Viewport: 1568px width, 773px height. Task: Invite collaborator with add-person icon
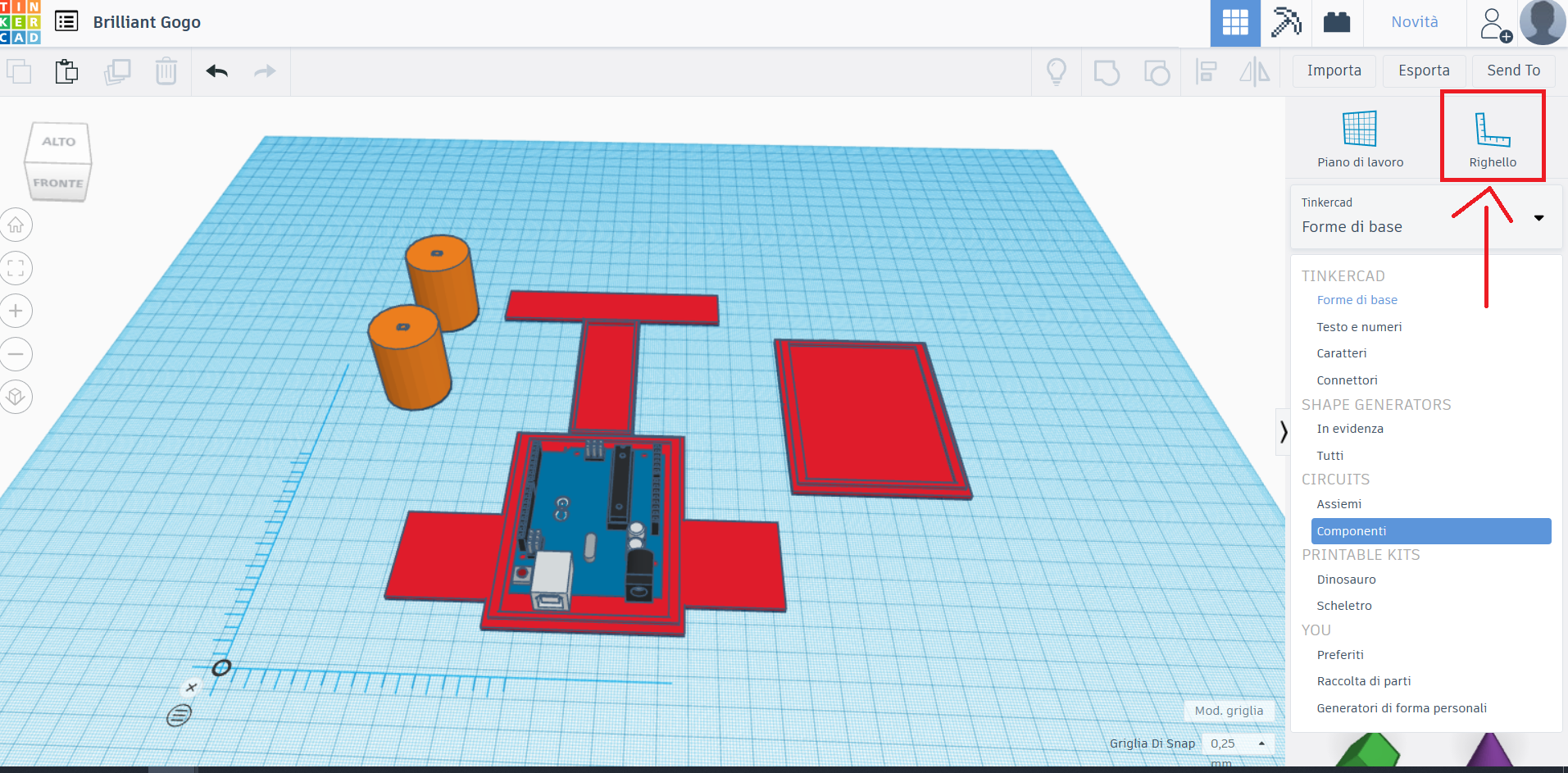pyautogui.click(x=1495, y=25)
